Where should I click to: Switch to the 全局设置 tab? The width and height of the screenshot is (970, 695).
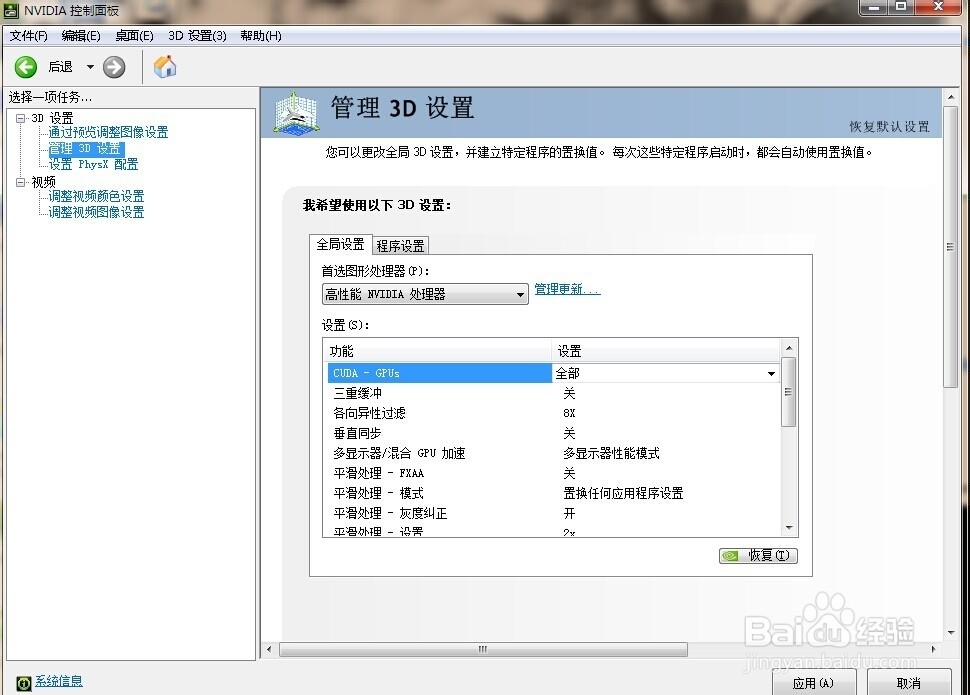pyautogui.click(x=340, y=244)
